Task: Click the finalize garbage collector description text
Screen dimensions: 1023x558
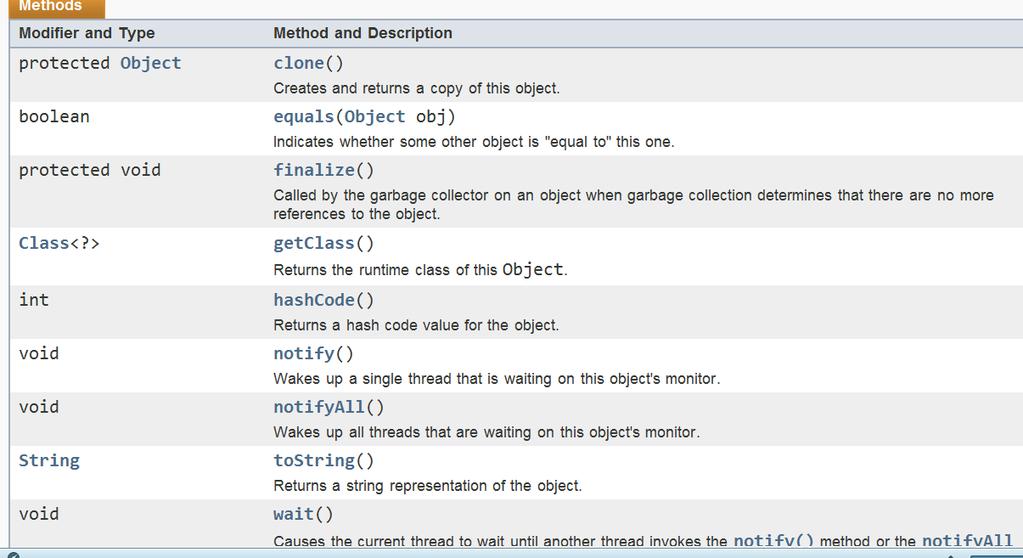Action: coord(633,204)
